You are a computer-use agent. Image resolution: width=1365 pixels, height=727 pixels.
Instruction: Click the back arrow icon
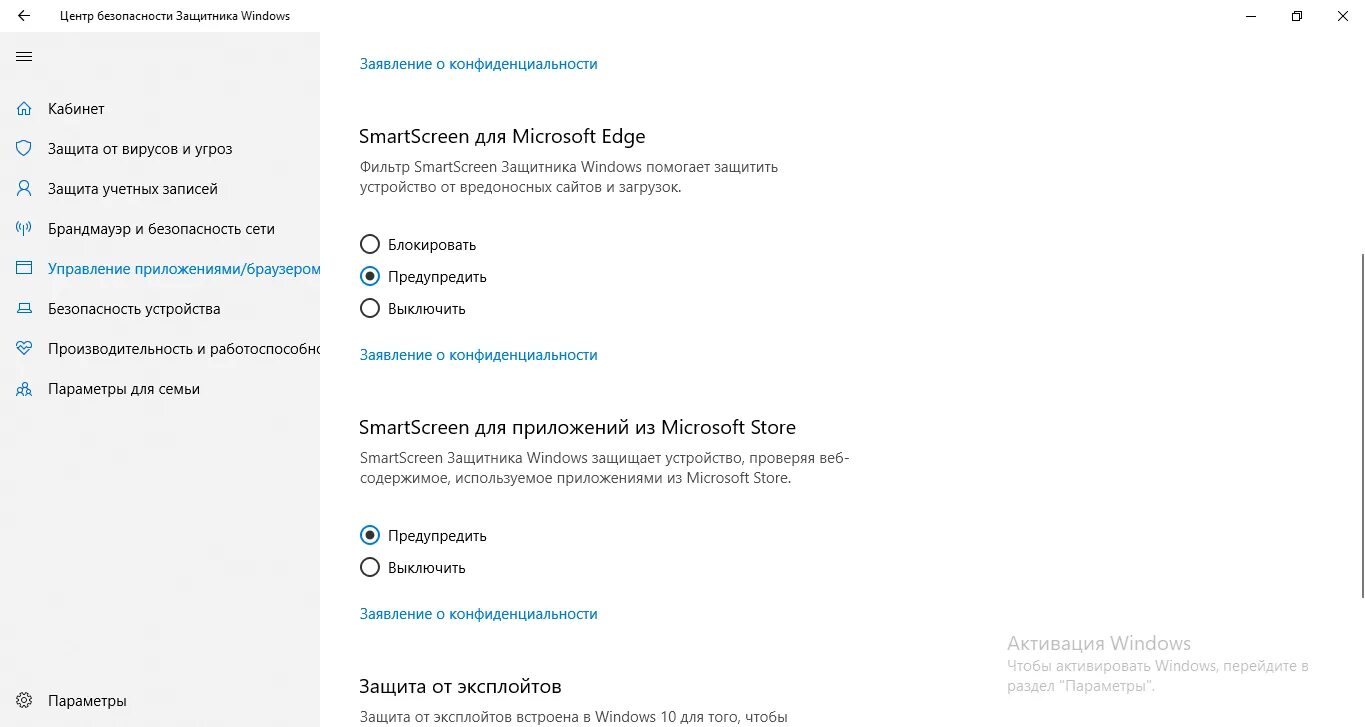pos(24,16)
